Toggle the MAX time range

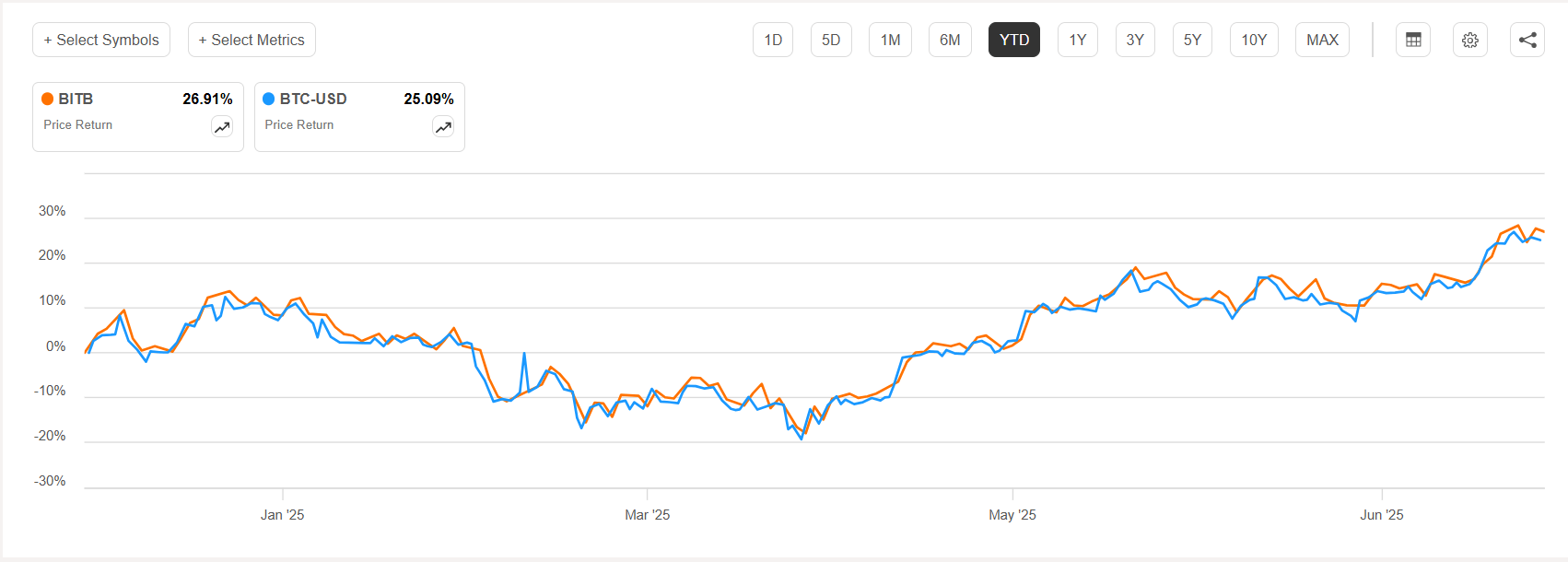point(1322,40)
